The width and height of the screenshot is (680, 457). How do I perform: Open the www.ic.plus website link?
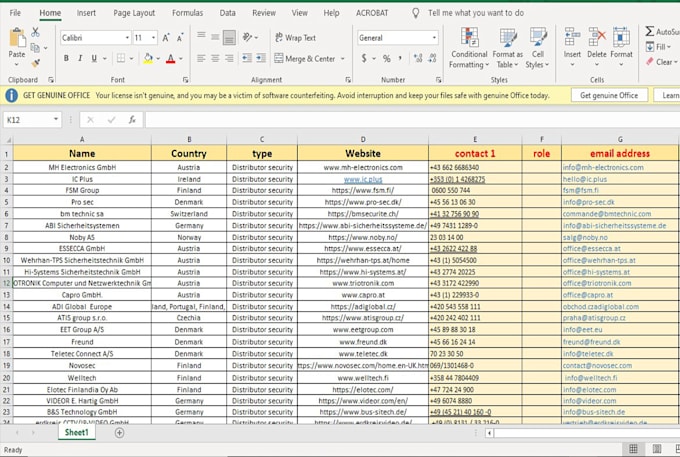(363, 179)
